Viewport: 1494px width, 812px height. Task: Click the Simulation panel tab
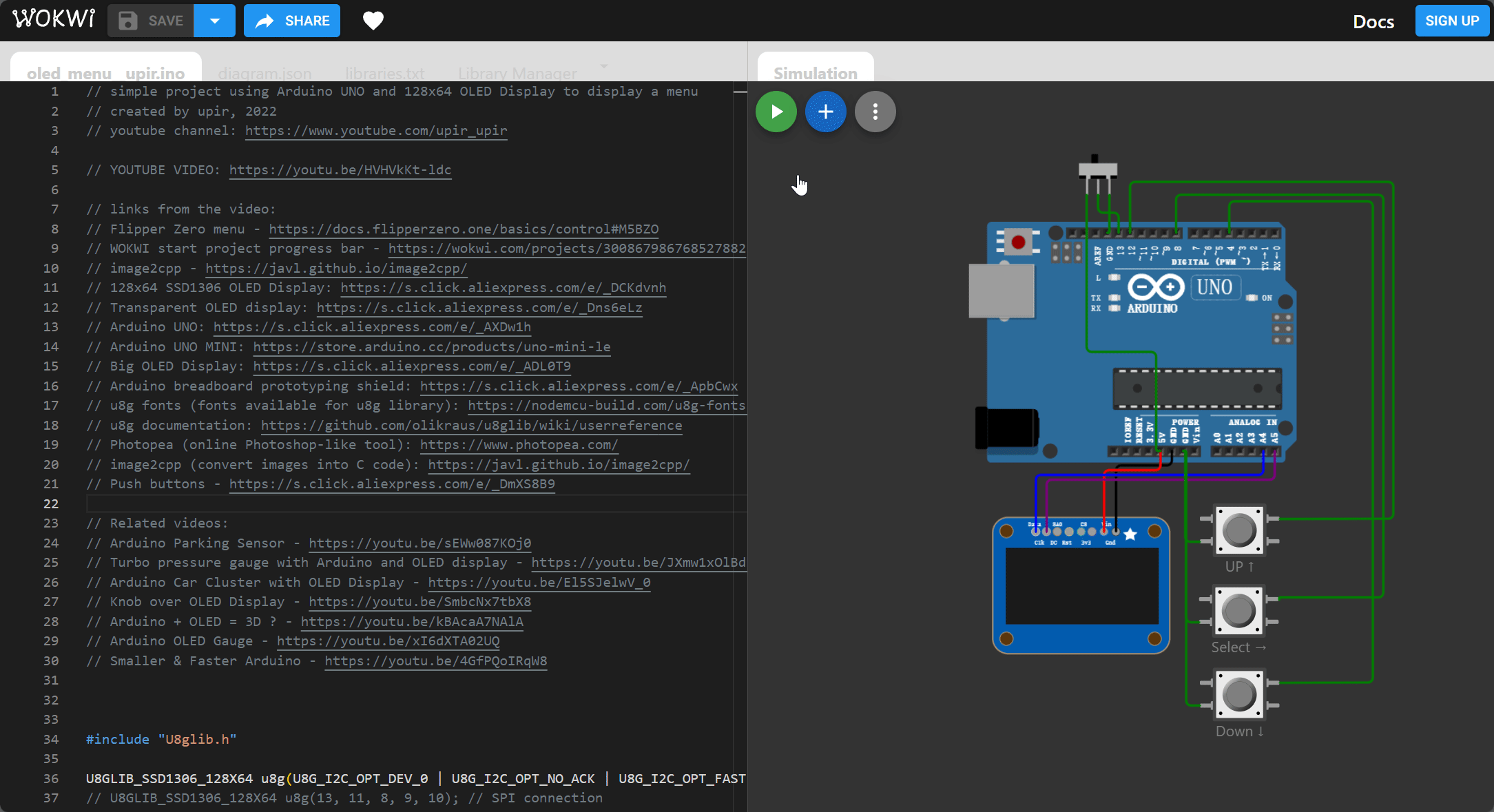pos(817,72)
